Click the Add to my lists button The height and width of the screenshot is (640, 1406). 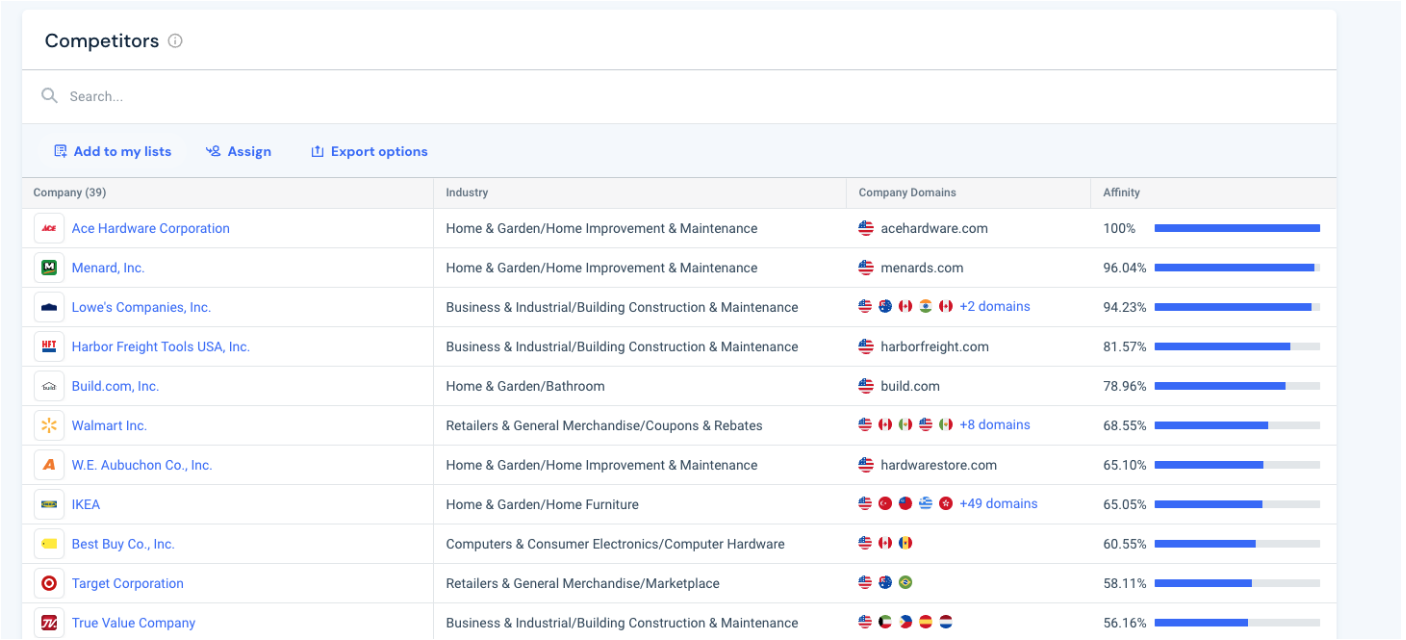[113, 152]
